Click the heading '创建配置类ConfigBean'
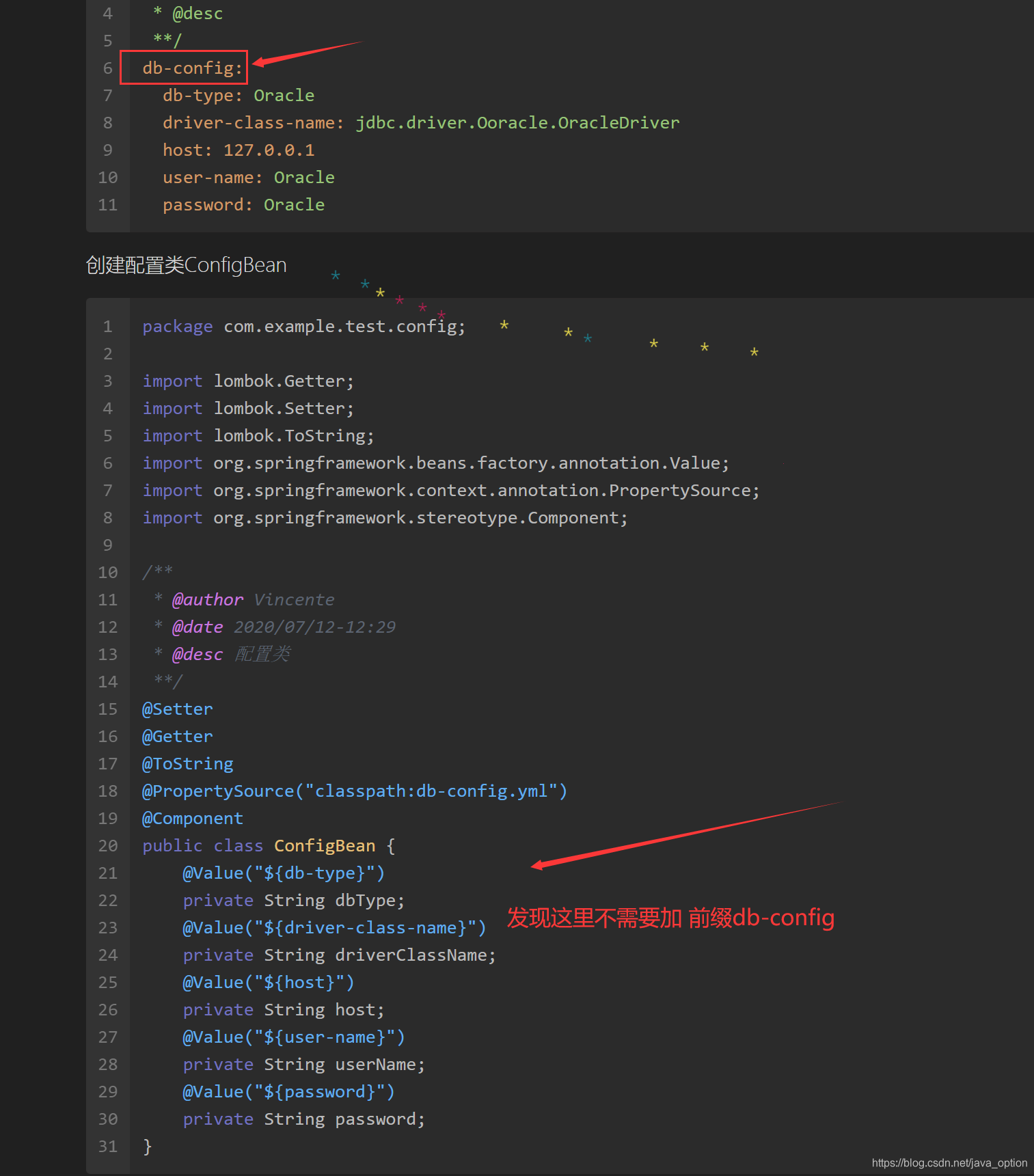 [186, 265]
